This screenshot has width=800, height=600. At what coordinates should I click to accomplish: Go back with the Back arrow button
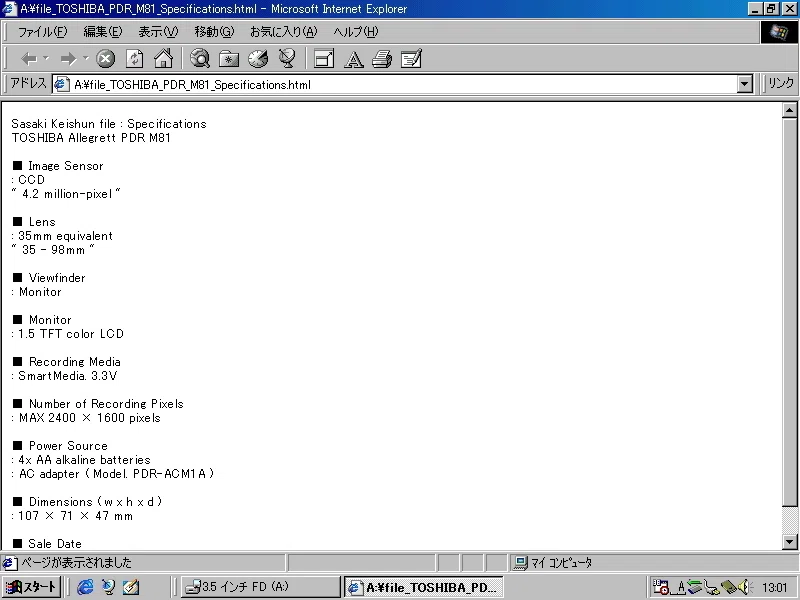point(29,59)
